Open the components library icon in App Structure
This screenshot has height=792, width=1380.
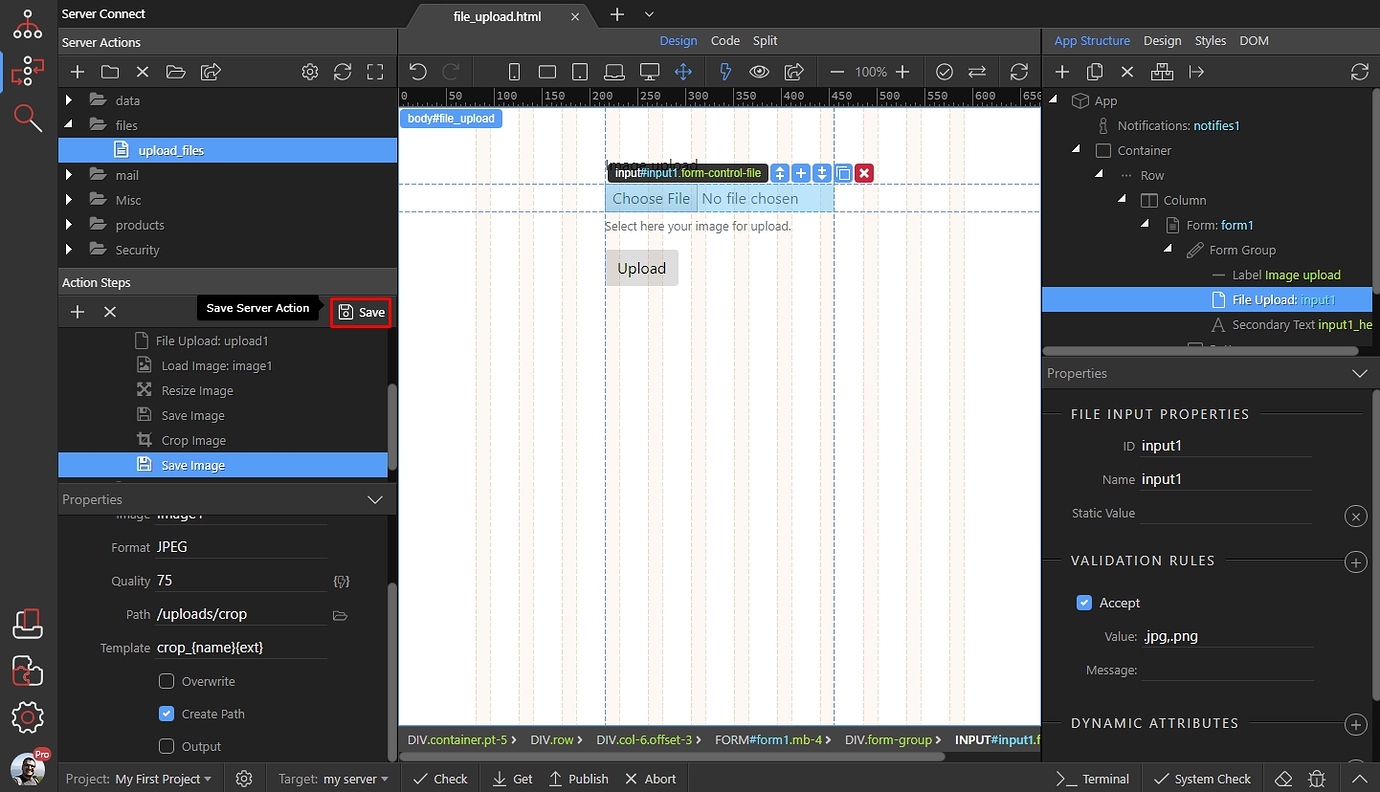(1161, 72)
